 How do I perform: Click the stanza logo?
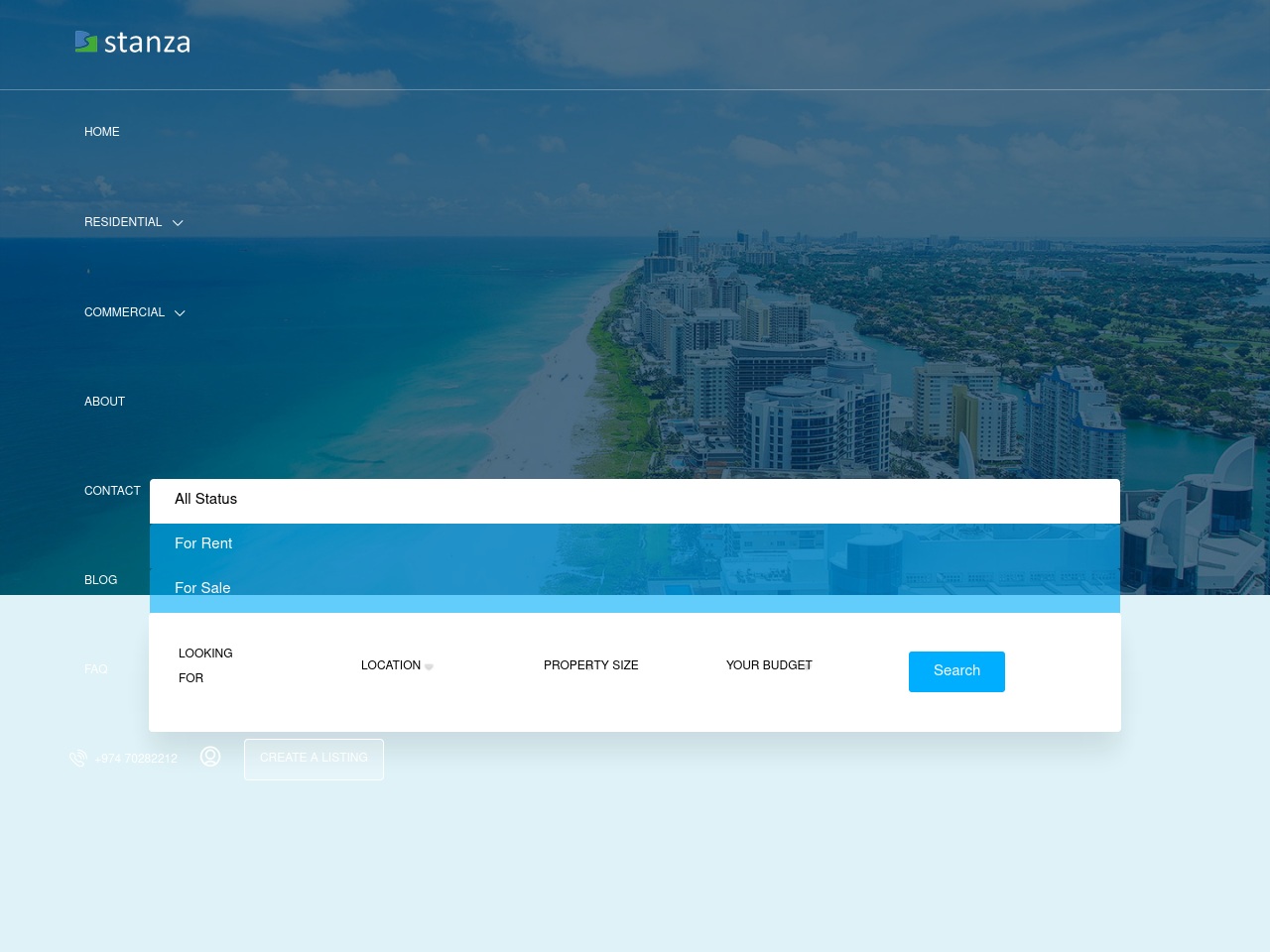132,42
